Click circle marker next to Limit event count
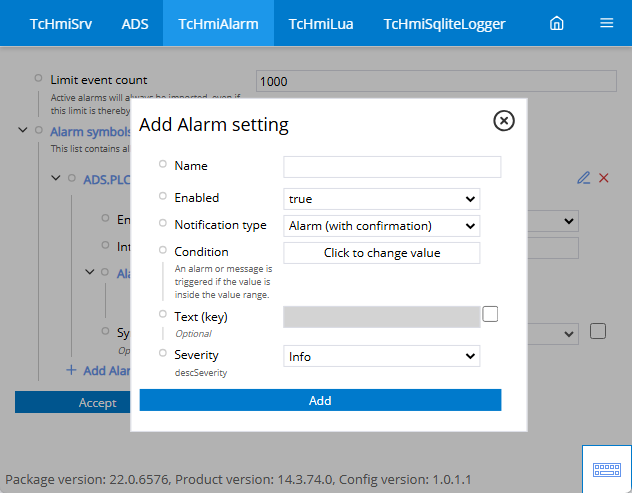The width and height of the screenshot is (632, 493). (x=38, y=78)
